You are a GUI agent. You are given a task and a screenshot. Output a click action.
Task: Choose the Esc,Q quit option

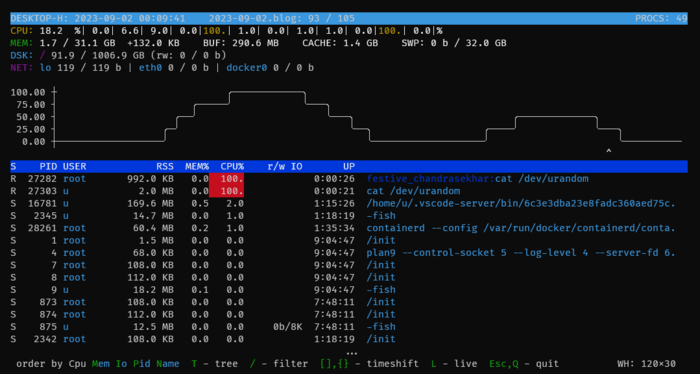click(524, 364)
